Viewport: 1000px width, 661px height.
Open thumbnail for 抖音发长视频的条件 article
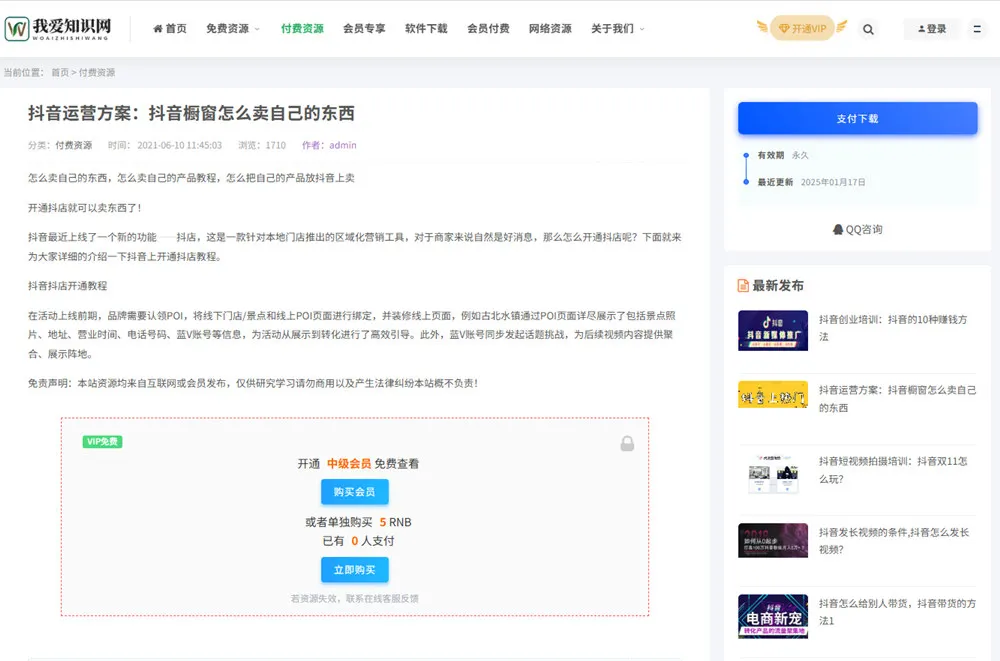tap(773, 540)
